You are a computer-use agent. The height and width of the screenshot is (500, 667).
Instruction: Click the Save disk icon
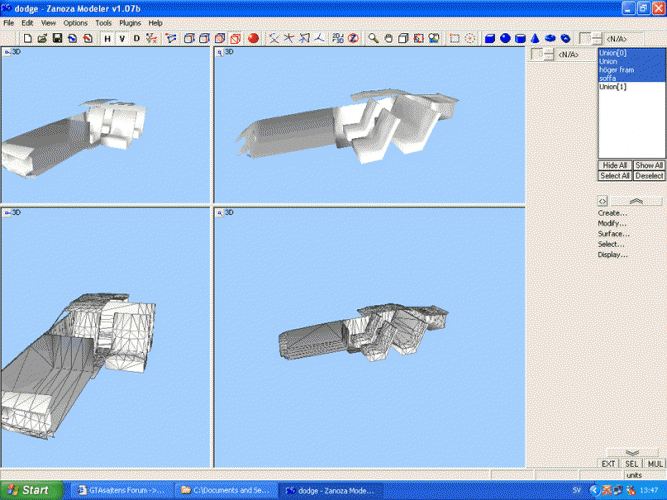[58, 39]
